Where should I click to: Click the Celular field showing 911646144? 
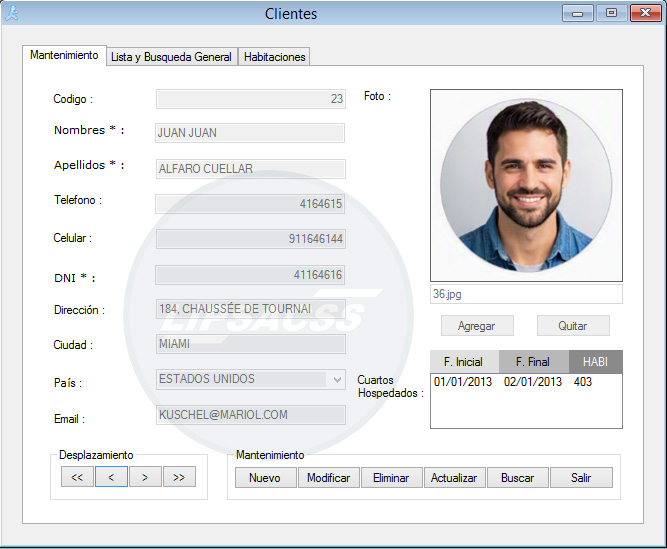(251, 239)
